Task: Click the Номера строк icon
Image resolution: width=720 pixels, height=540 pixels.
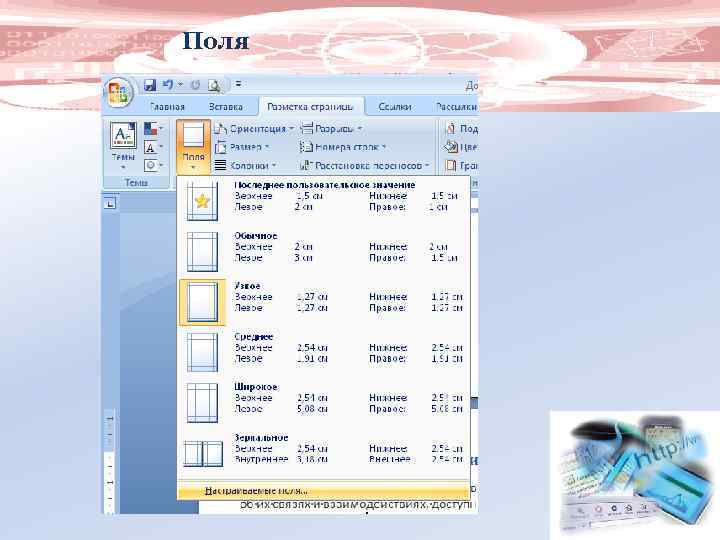Action: pos(306,147)
